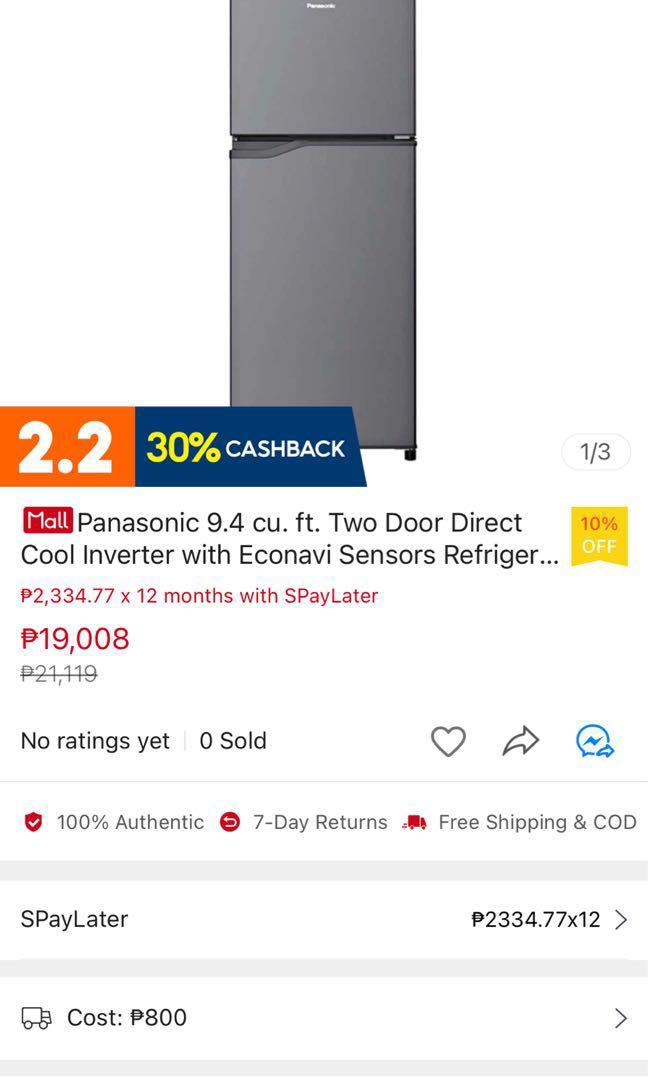Tap the Free Shipping truck icon
The width and height of the screenshot is (648, 1080).
point(415,822)
